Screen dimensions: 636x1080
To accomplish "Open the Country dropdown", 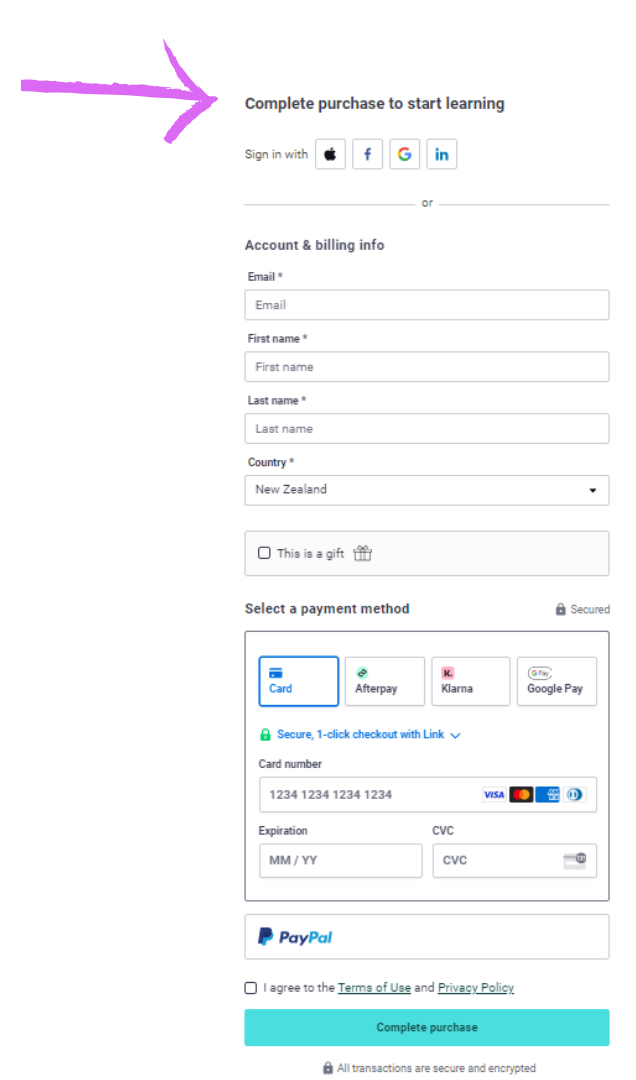I will (427, 490).
